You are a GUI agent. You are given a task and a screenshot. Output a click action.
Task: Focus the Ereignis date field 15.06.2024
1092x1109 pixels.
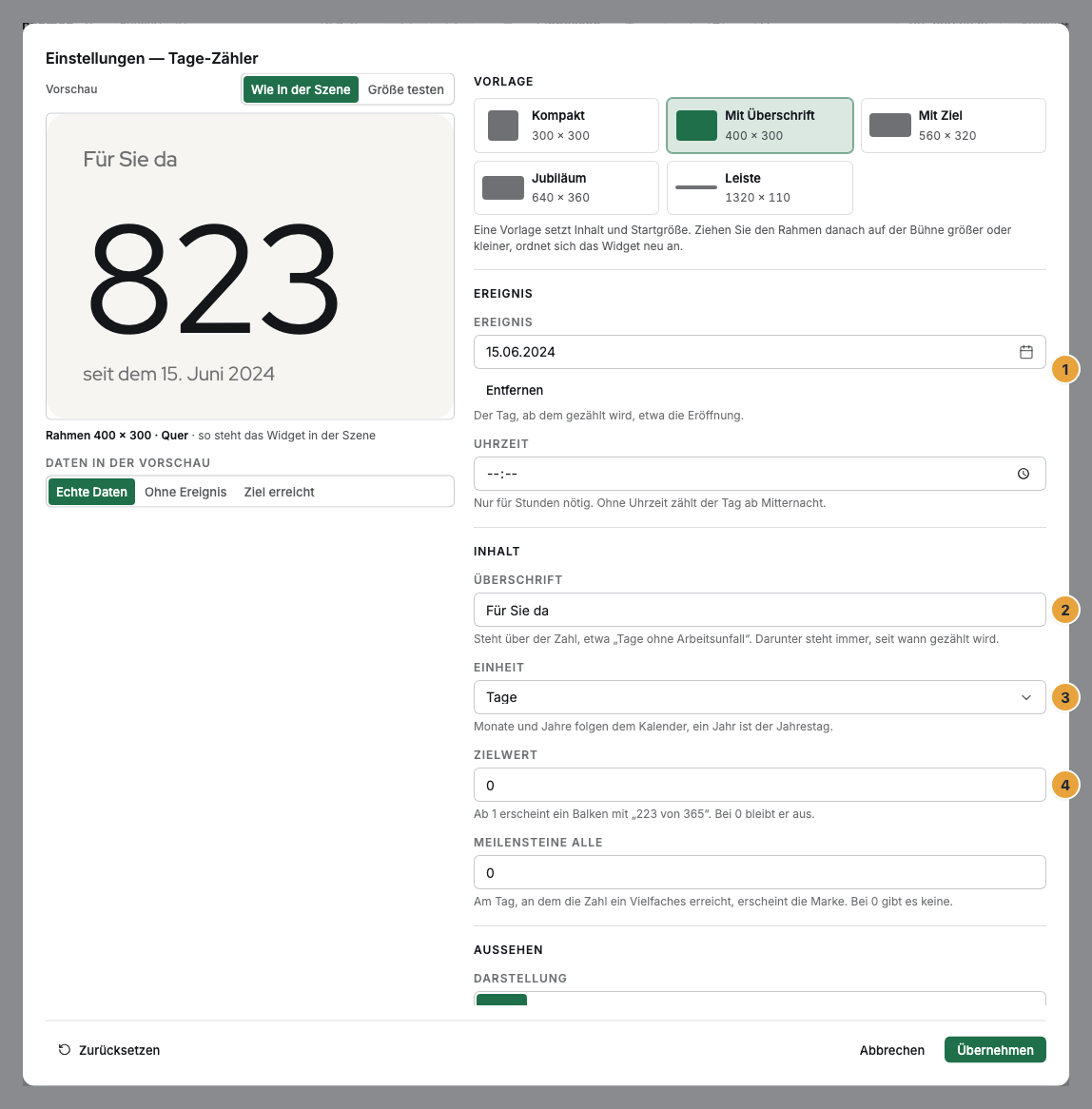(760, 352)
